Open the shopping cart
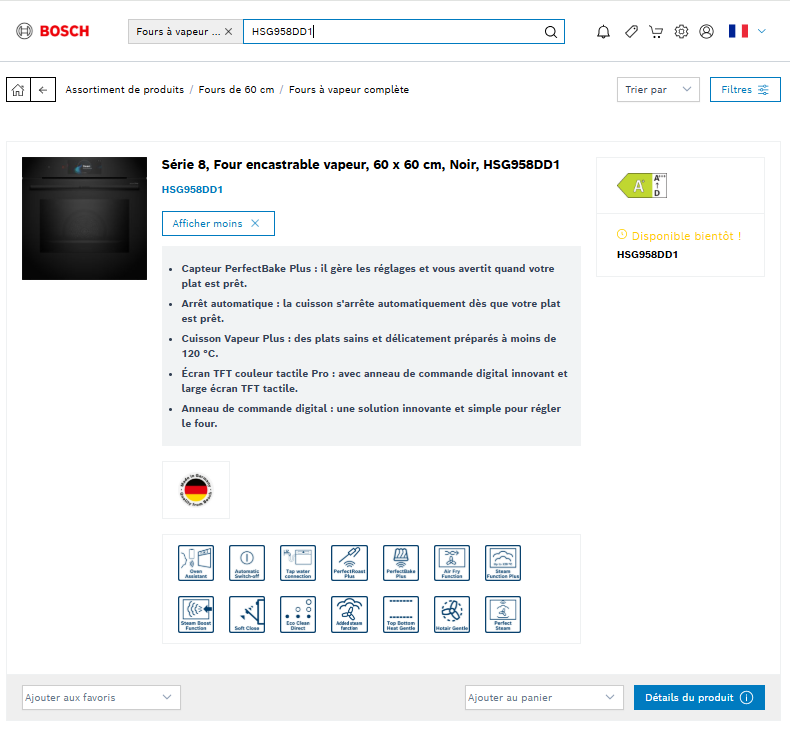 click(655, 32)
